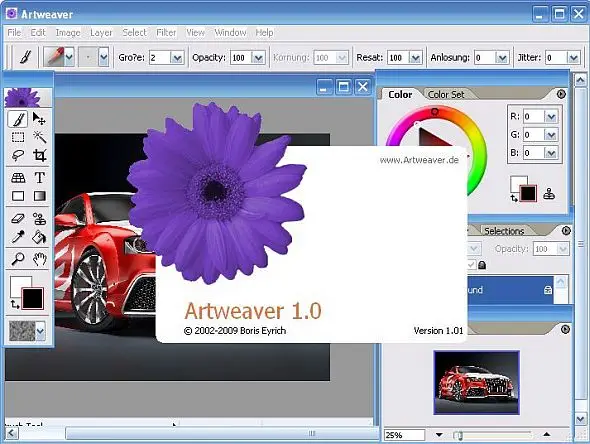Open the Layer menu

click(101, 33)
